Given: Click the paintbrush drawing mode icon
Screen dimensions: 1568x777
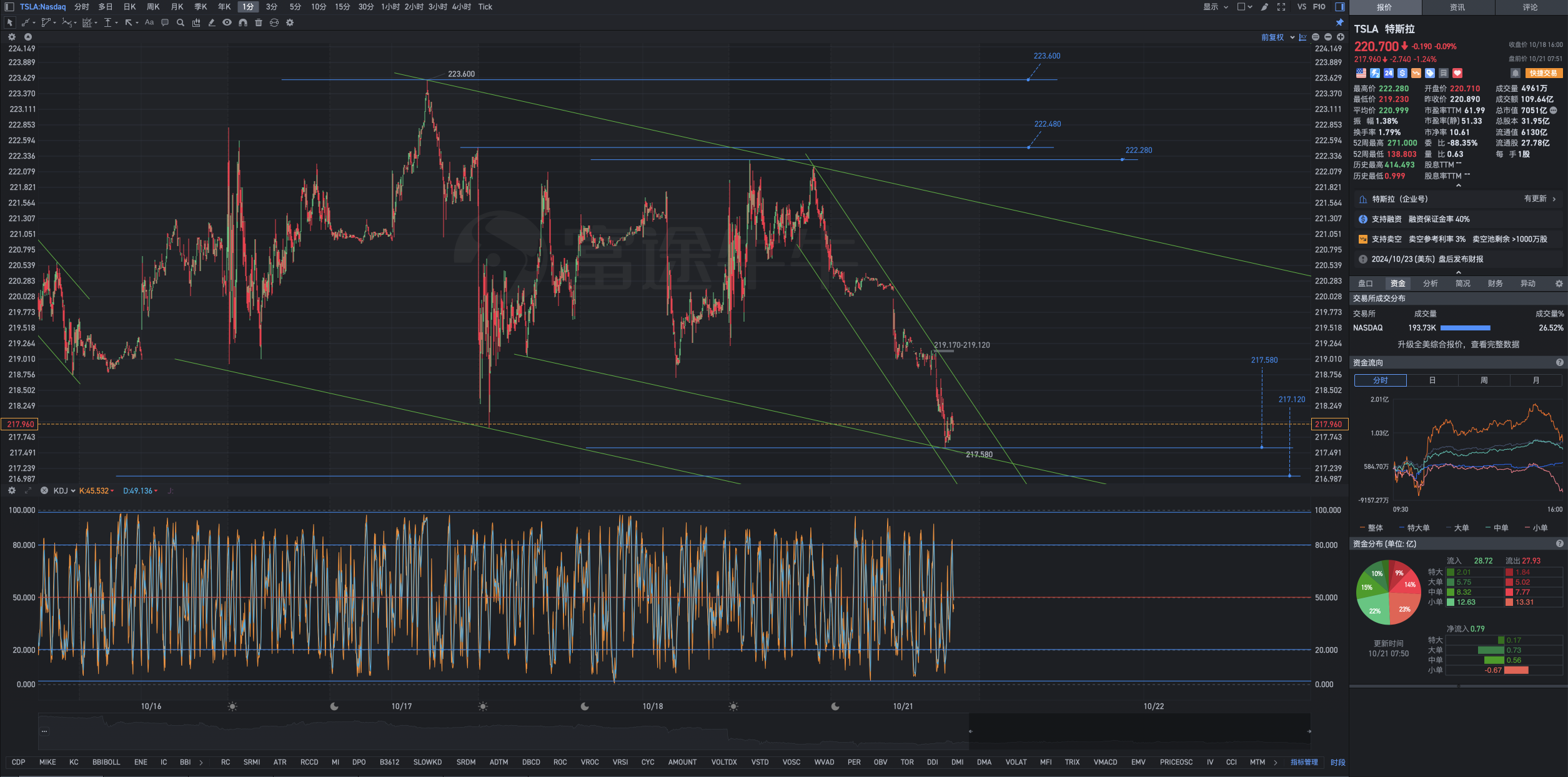Looking at the screenshot, I should click(x=1264, y=7).
